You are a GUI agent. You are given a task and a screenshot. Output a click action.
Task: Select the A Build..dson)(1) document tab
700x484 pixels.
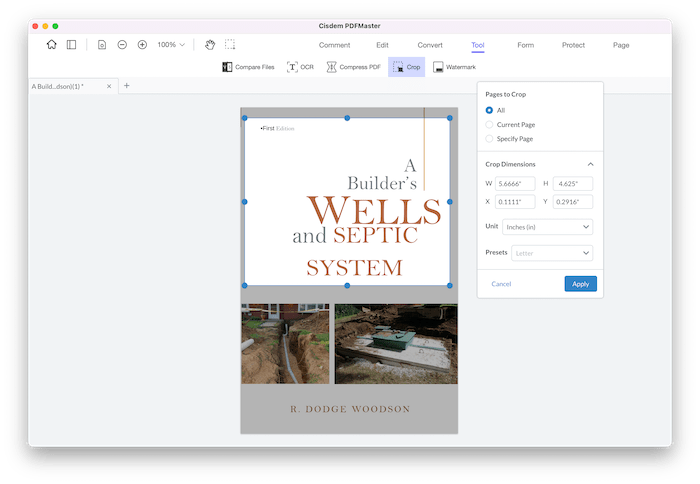[x=74, y=86]
